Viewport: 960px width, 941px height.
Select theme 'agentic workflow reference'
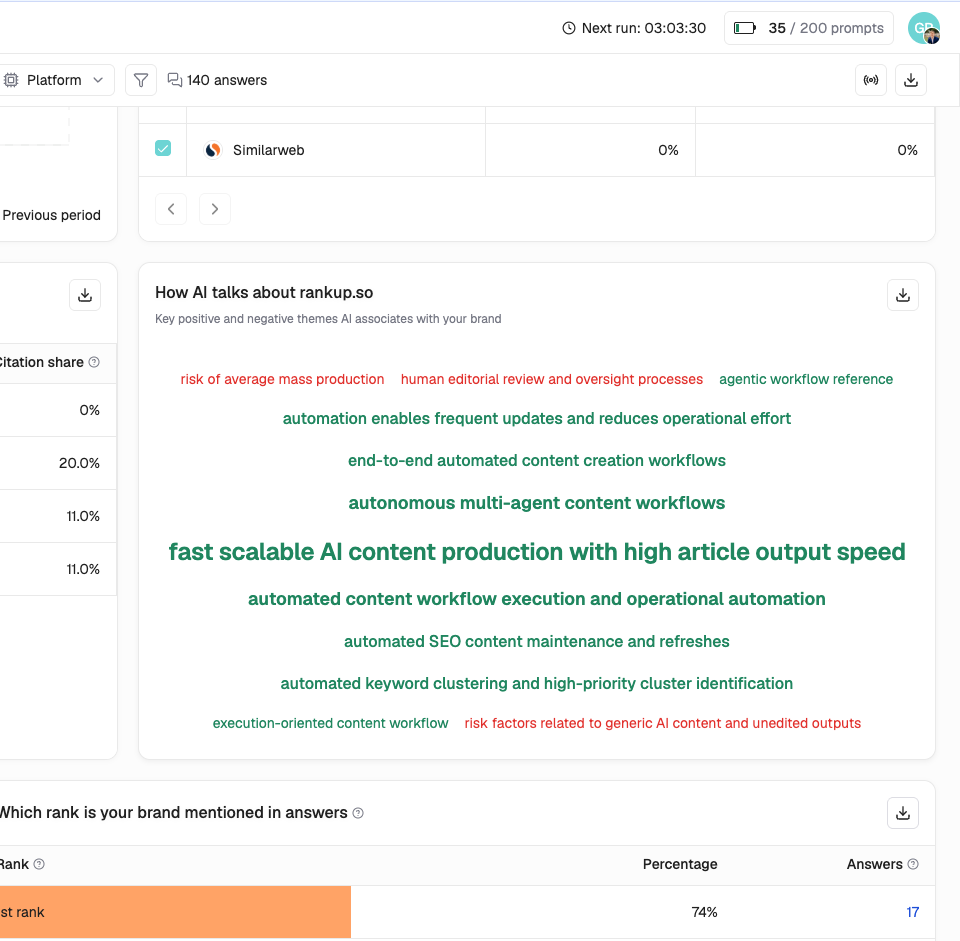[x=806, y=380]
